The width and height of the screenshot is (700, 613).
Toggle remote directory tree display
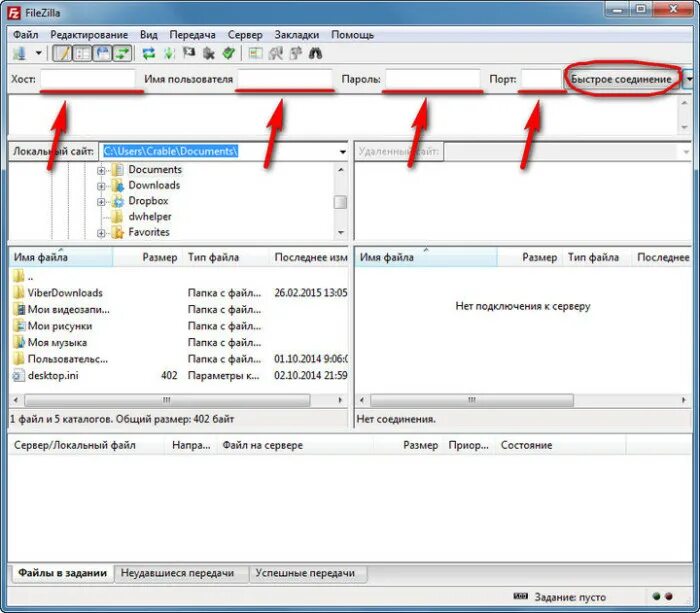tap(103, 54)
